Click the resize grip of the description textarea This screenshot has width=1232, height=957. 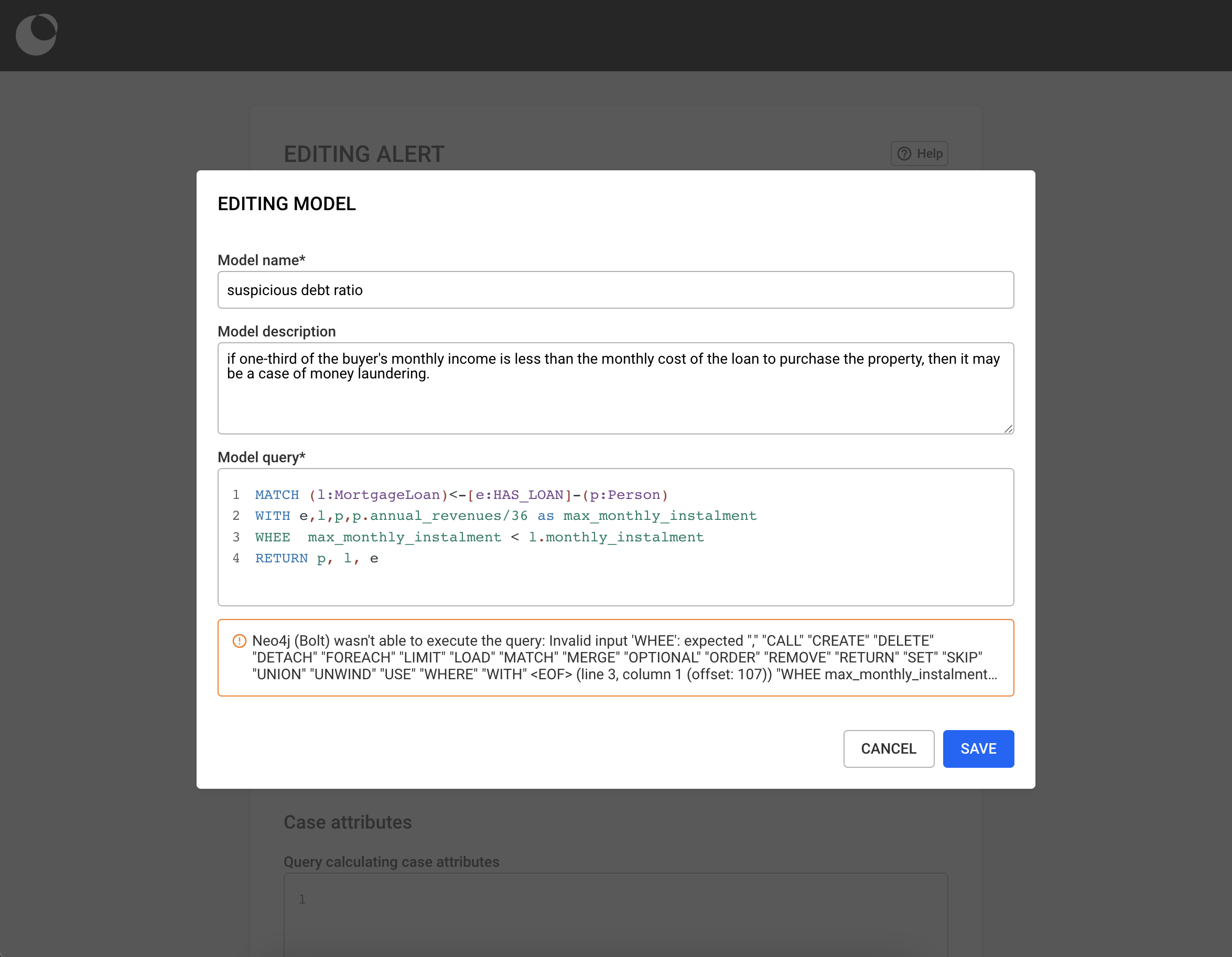[1009, 429]
